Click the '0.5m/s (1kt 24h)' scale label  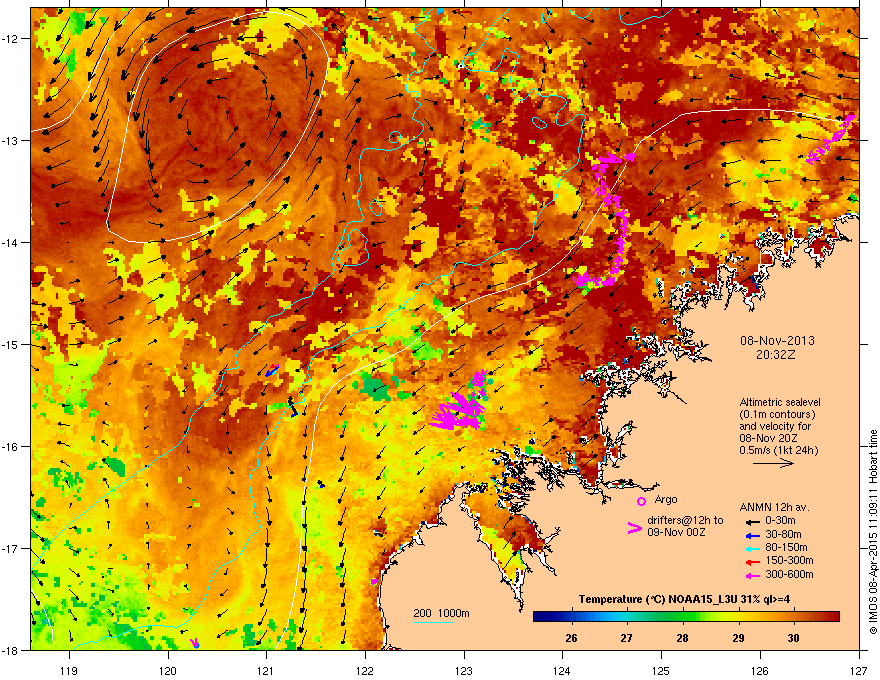pyautogui.click(x=778, y=450)
